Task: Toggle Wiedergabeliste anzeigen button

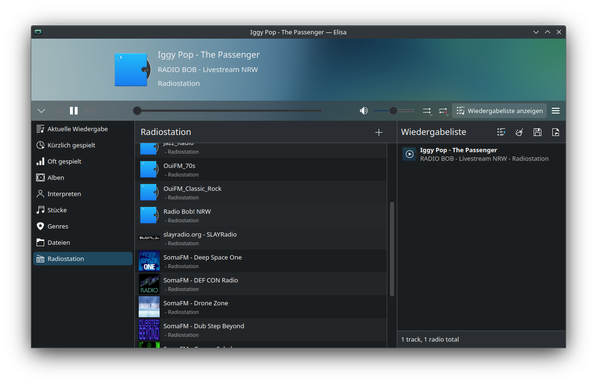Action: (x=500, y=111)
